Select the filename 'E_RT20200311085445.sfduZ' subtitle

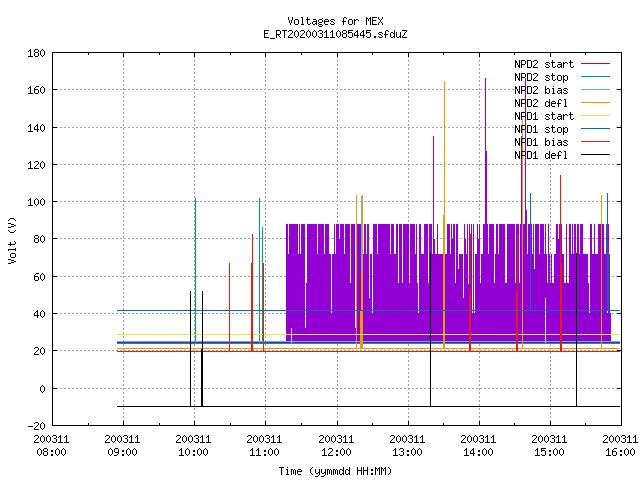pyautogui.click(x=335, y=34)
